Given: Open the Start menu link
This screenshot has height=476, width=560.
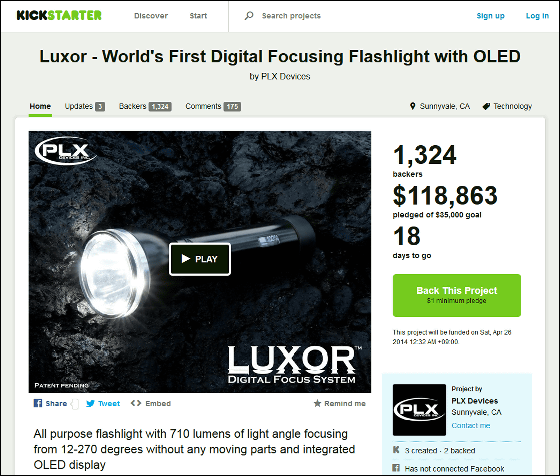Looking at the screenshot, I should (198, 16).
